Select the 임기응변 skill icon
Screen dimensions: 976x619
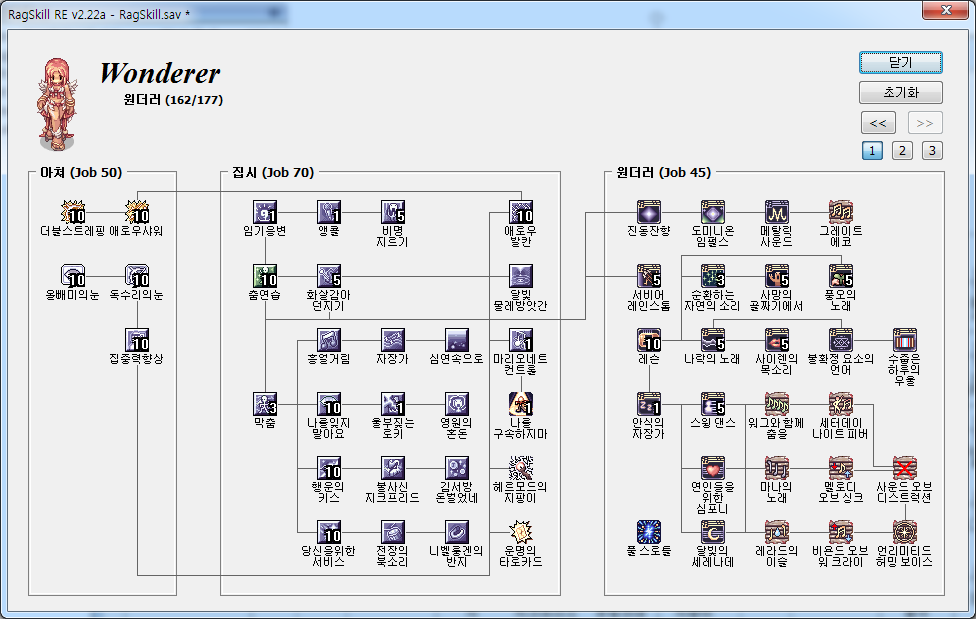(x=265, y=212)
